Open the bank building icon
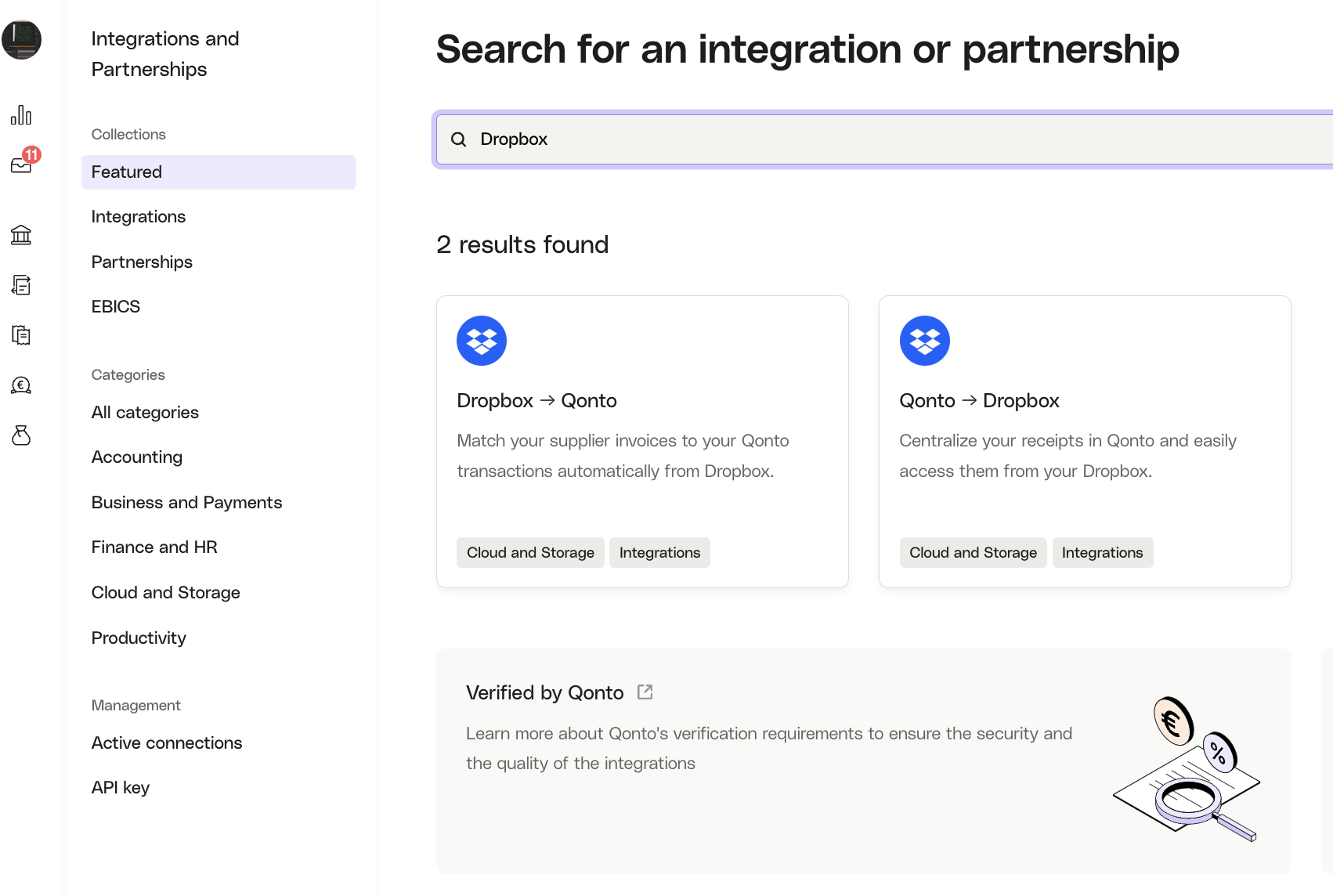 [x=21, y=234]
